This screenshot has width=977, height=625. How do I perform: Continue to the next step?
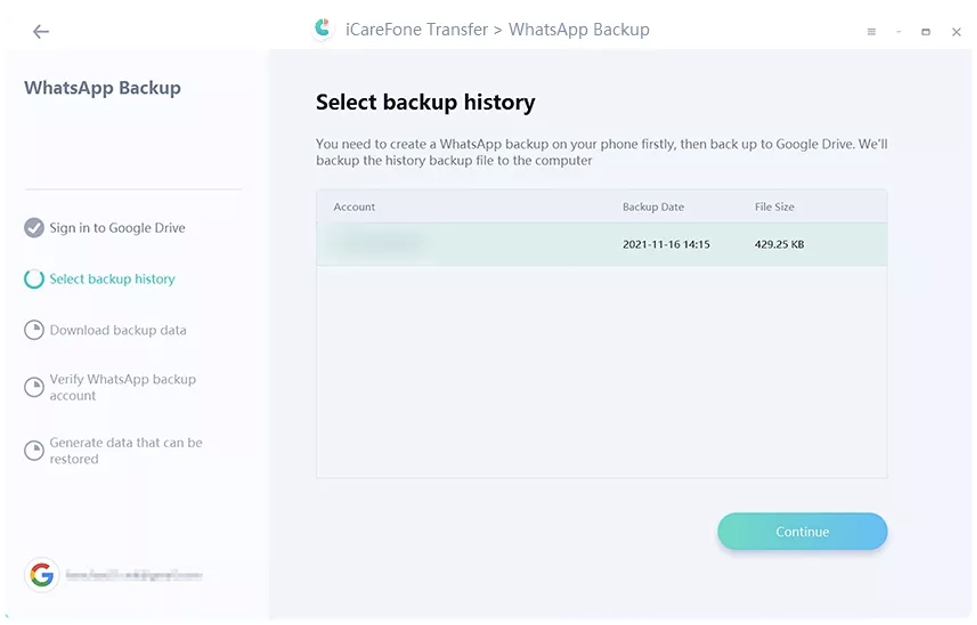pos(802,532)
